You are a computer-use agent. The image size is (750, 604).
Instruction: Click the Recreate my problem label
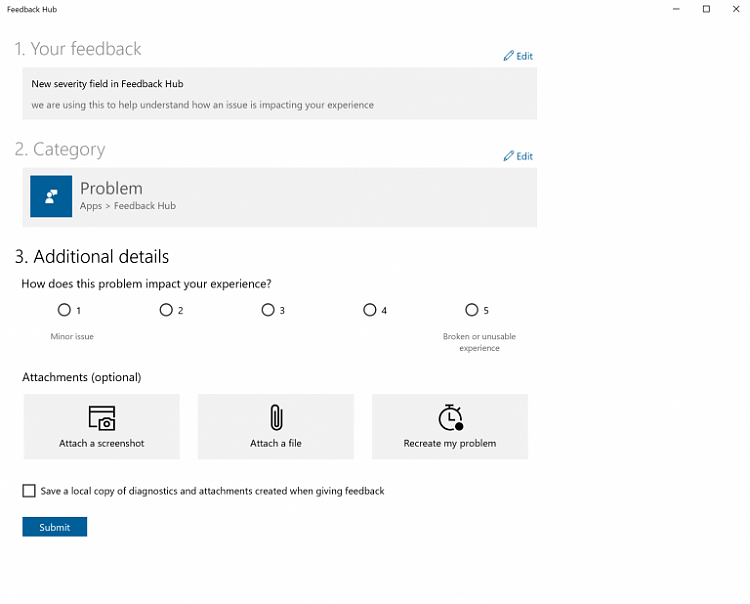[x=450, y=443]
